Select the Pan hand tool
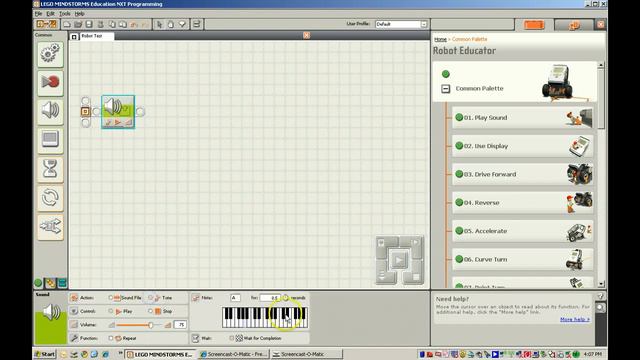 pyautogui.click(x=171, y=24)
